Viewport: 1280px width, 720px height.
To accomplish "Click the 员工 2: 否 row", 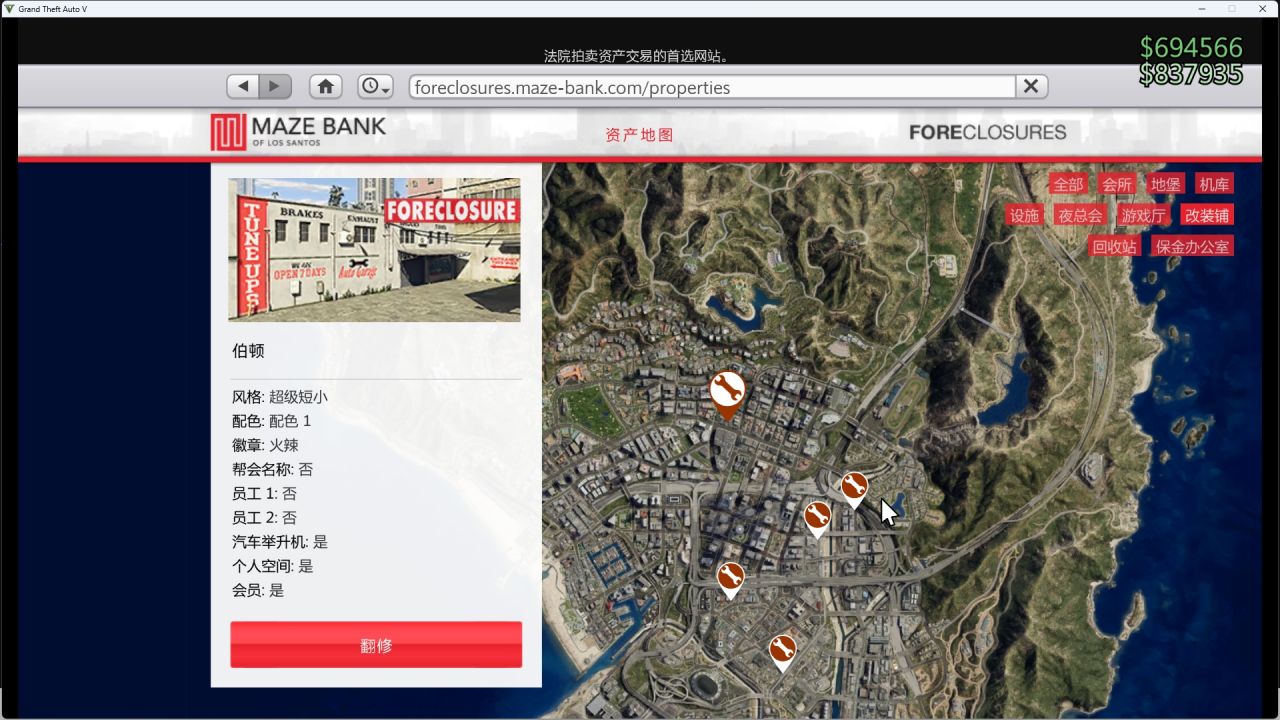I will [265, 517].
